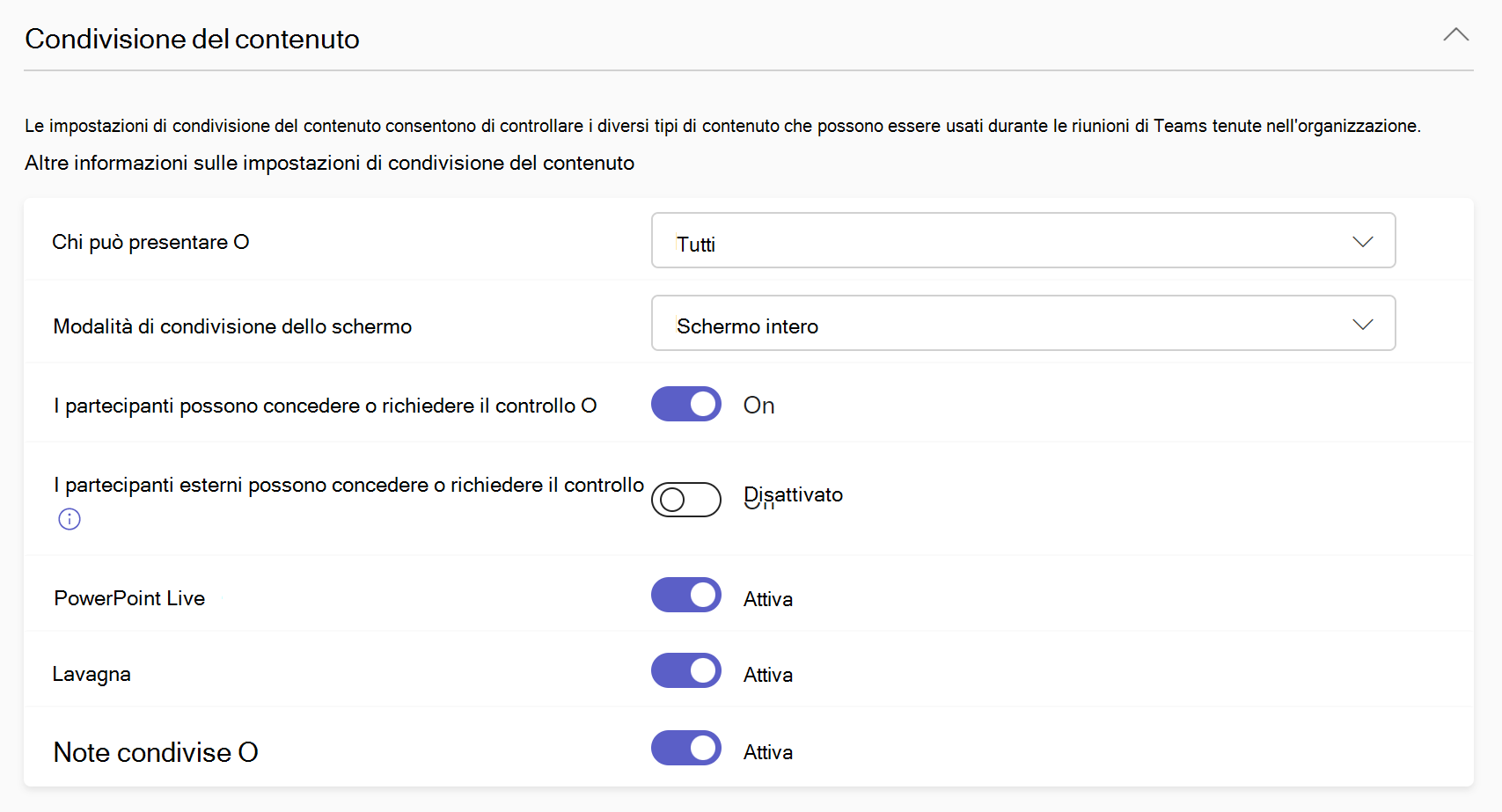1502x812 pixels.
Task: Click the Condivisione del contenuto heading
Action: tap(192, 39)
